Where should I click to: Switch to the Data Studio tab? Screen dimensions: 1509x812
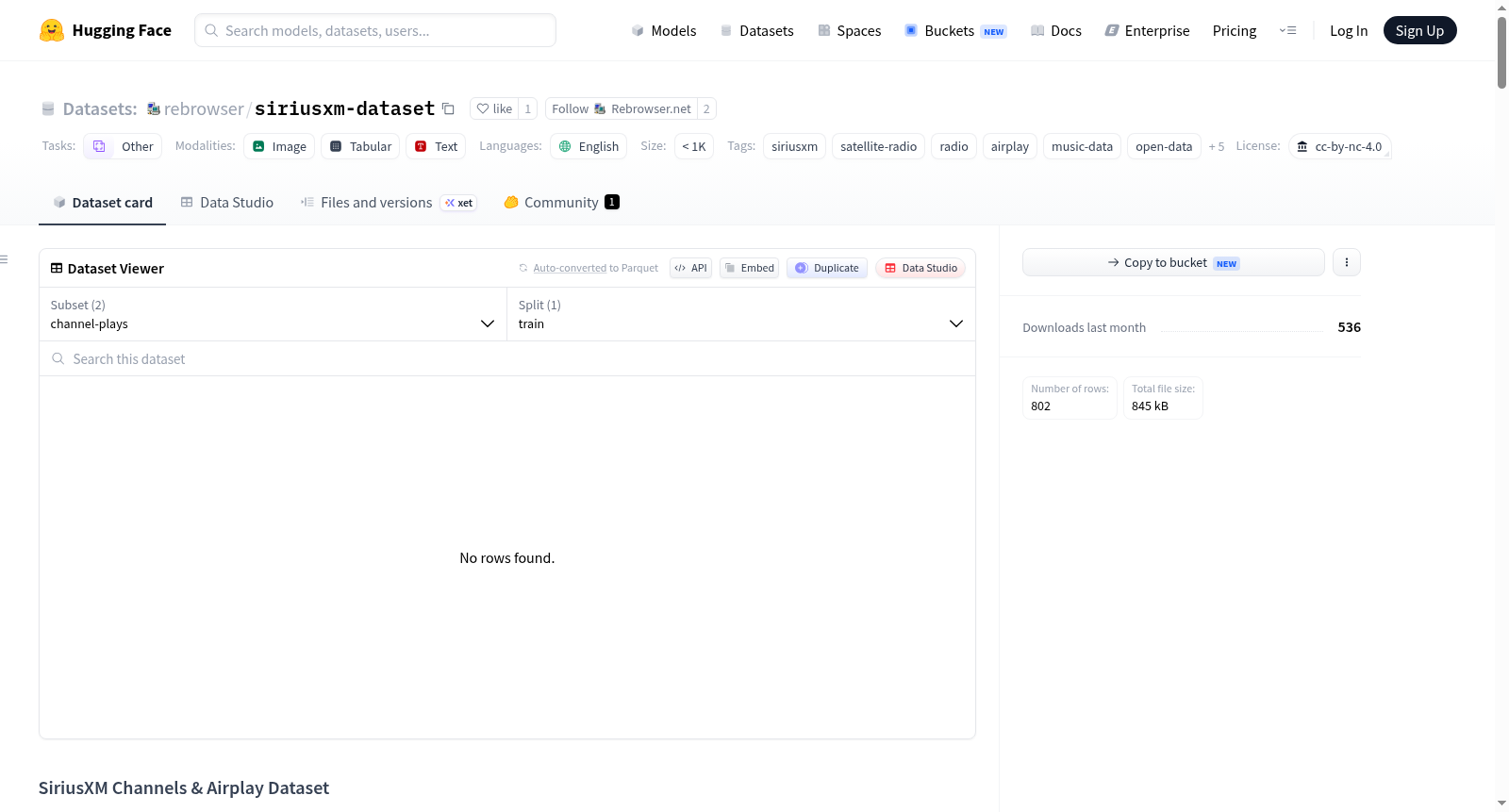(227, 202)
